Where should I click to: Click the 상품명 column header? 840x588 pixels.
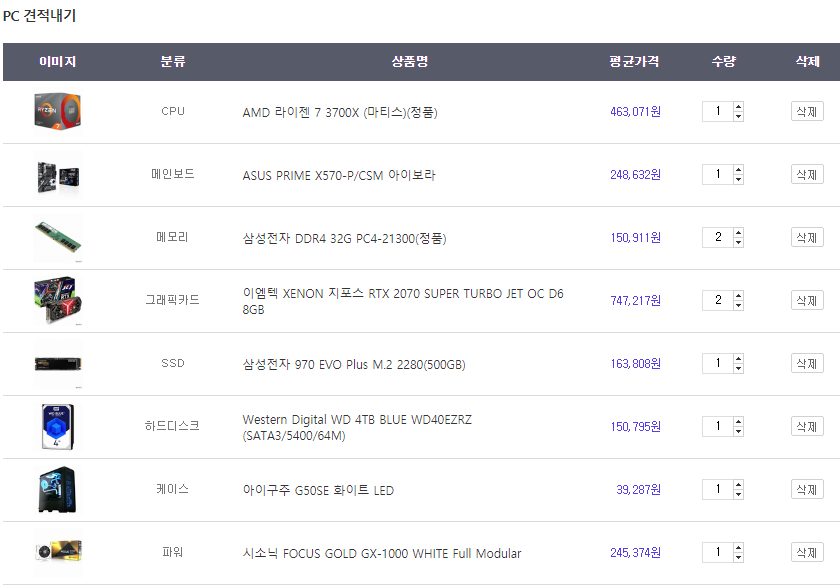410,62
